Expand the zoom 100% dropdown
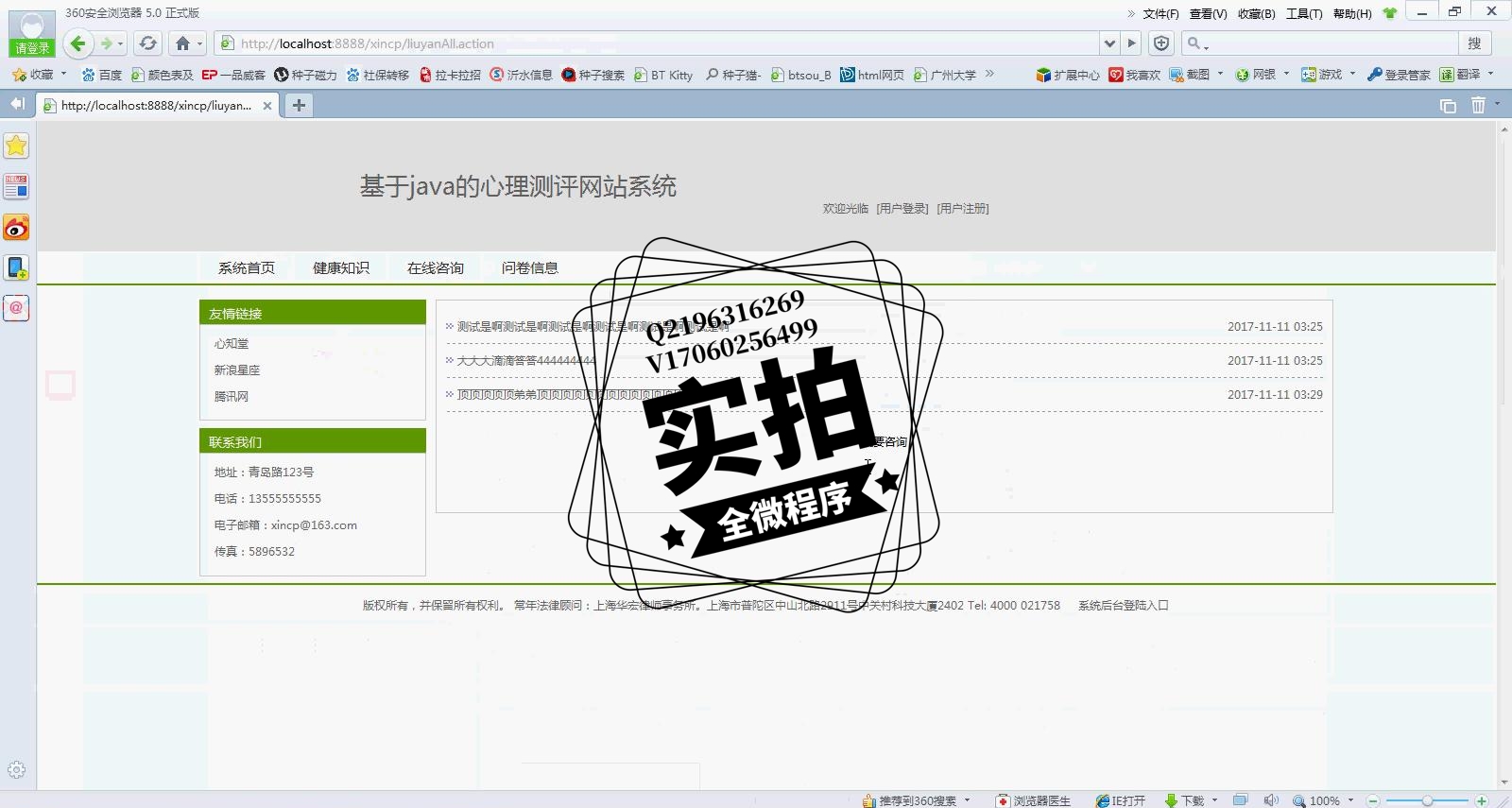Screen dimensions: 1512x808 [x=1350, y=800]
